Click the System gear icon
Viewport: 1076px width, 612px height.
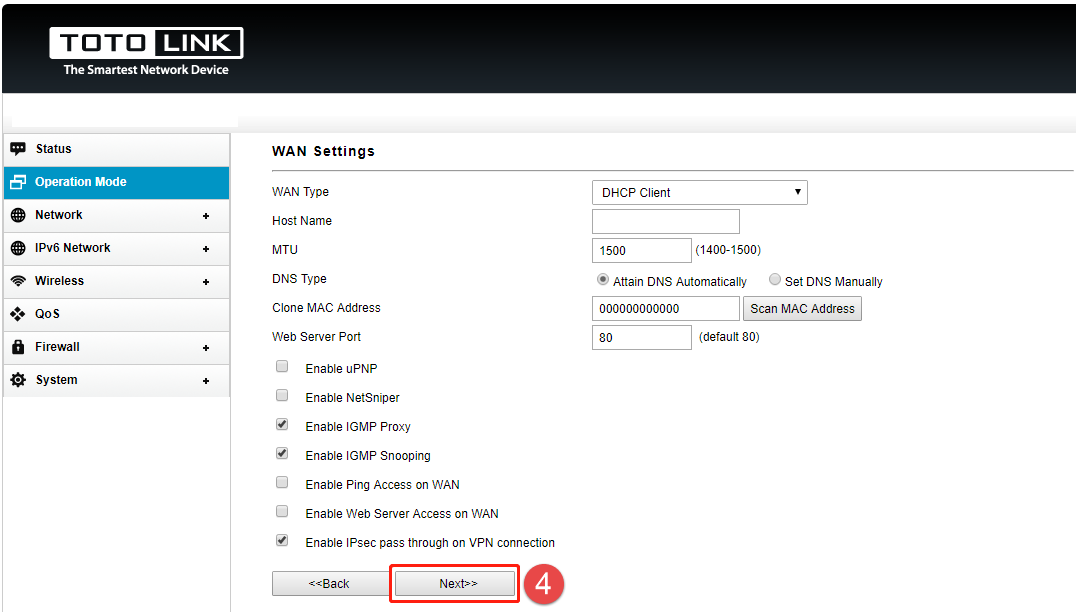pos(18,380)
